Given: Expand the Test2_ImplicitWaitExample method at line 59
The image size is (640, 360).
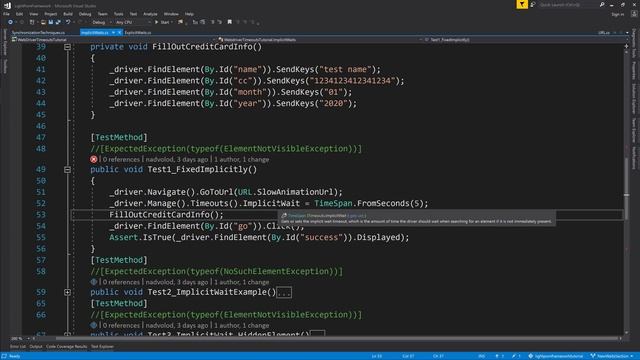Looking at the screenshot, I should tap(67, 292).
